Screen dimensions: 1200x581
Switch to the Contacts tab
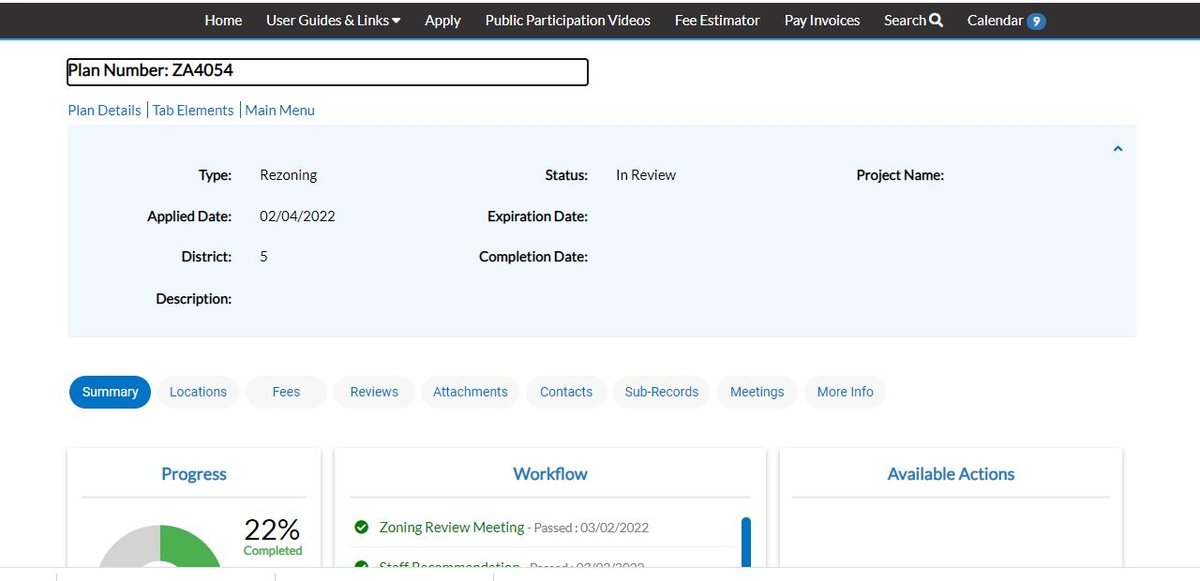pos(566,392)
